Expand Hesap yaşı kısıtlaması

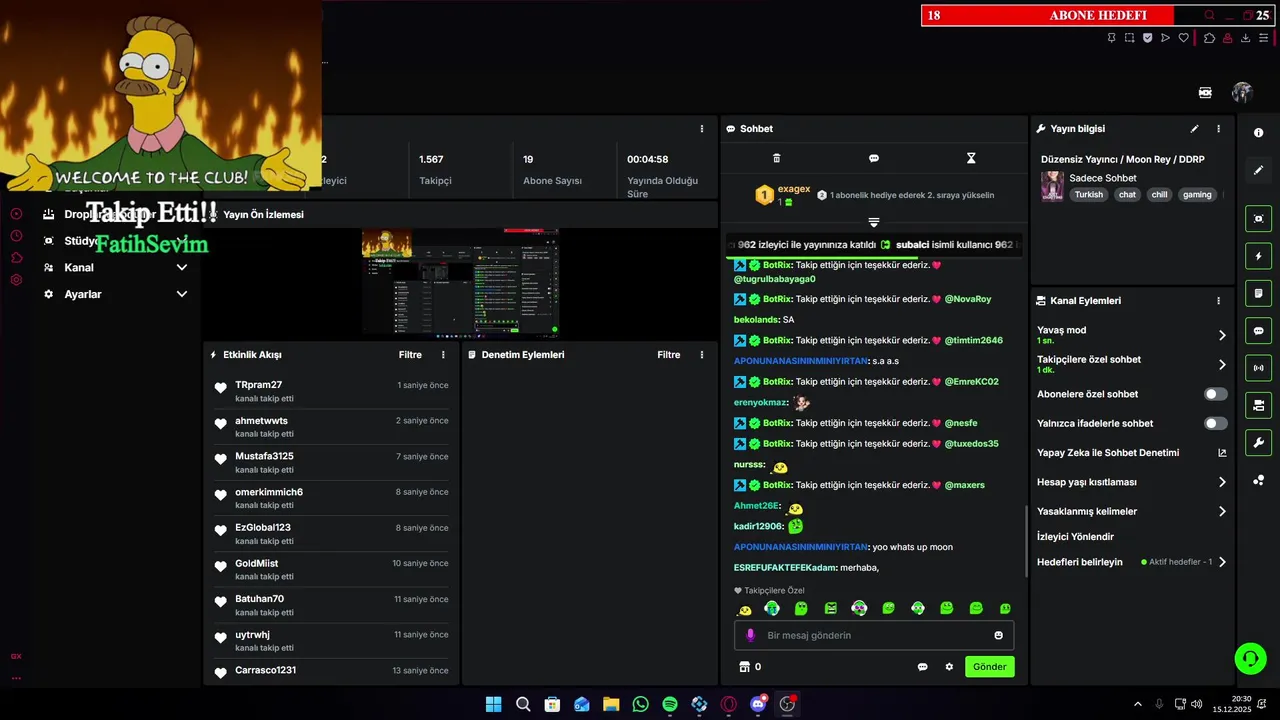click(1222, 482)
